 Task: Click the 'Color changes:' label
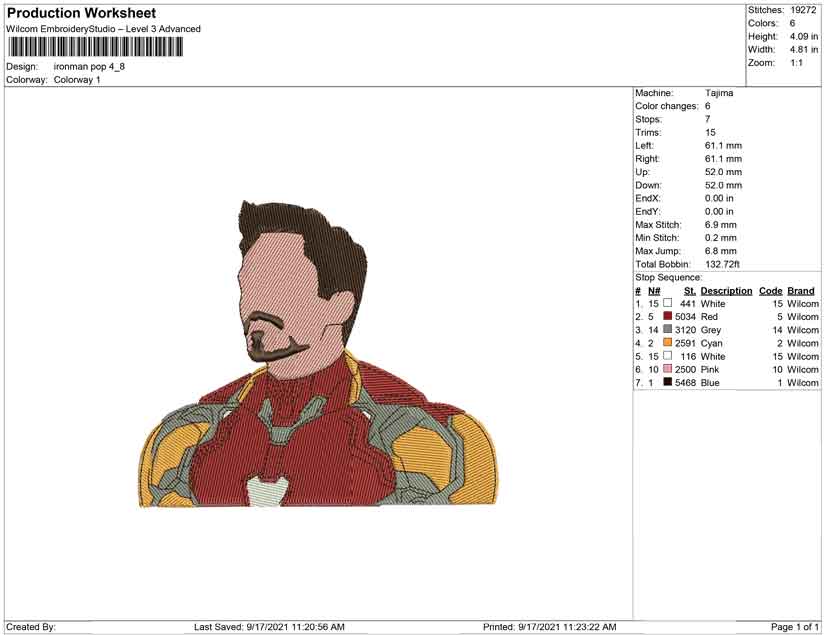[x=667, y=106]
